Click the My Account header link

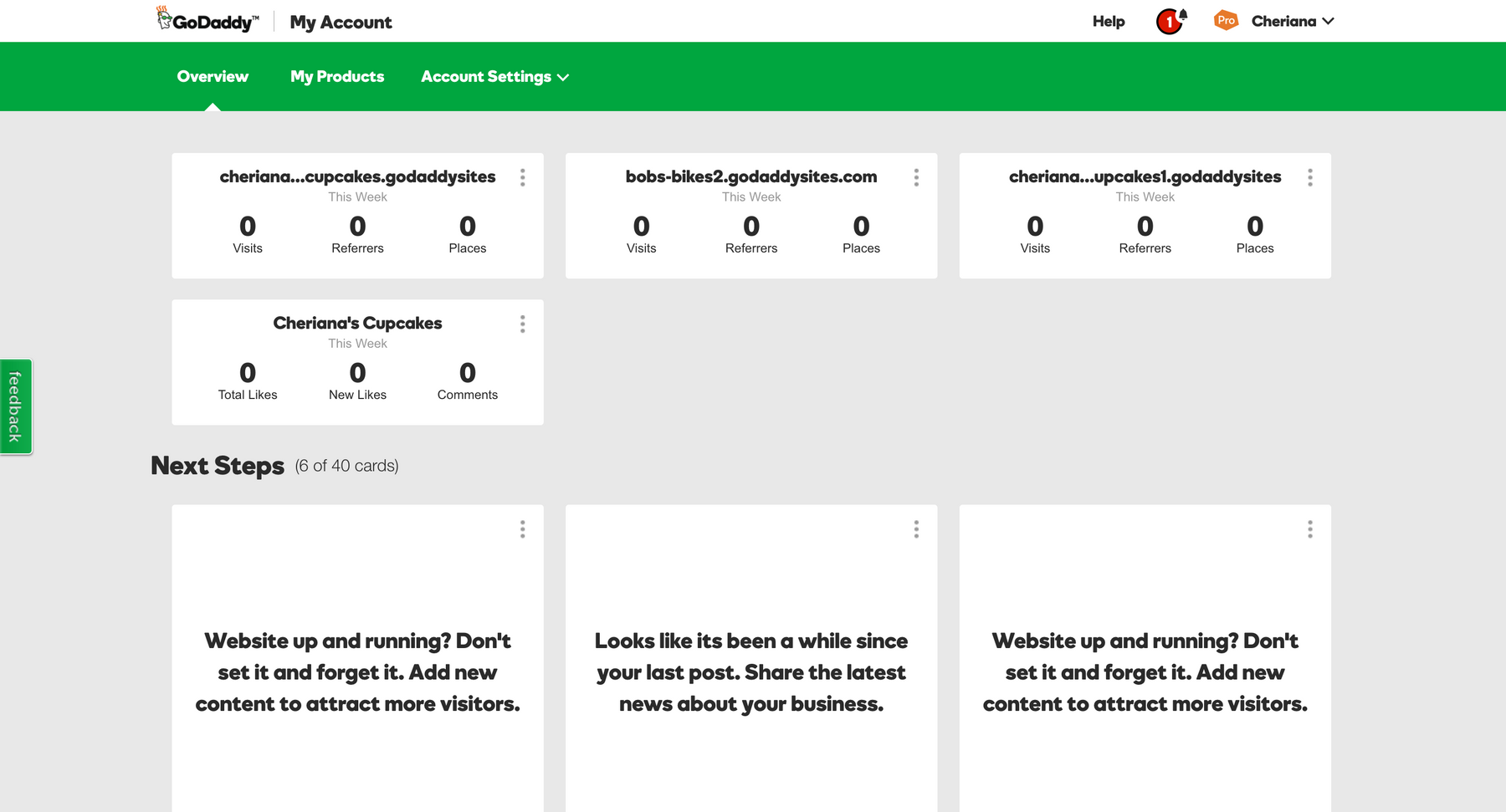(x=341, y=22)
